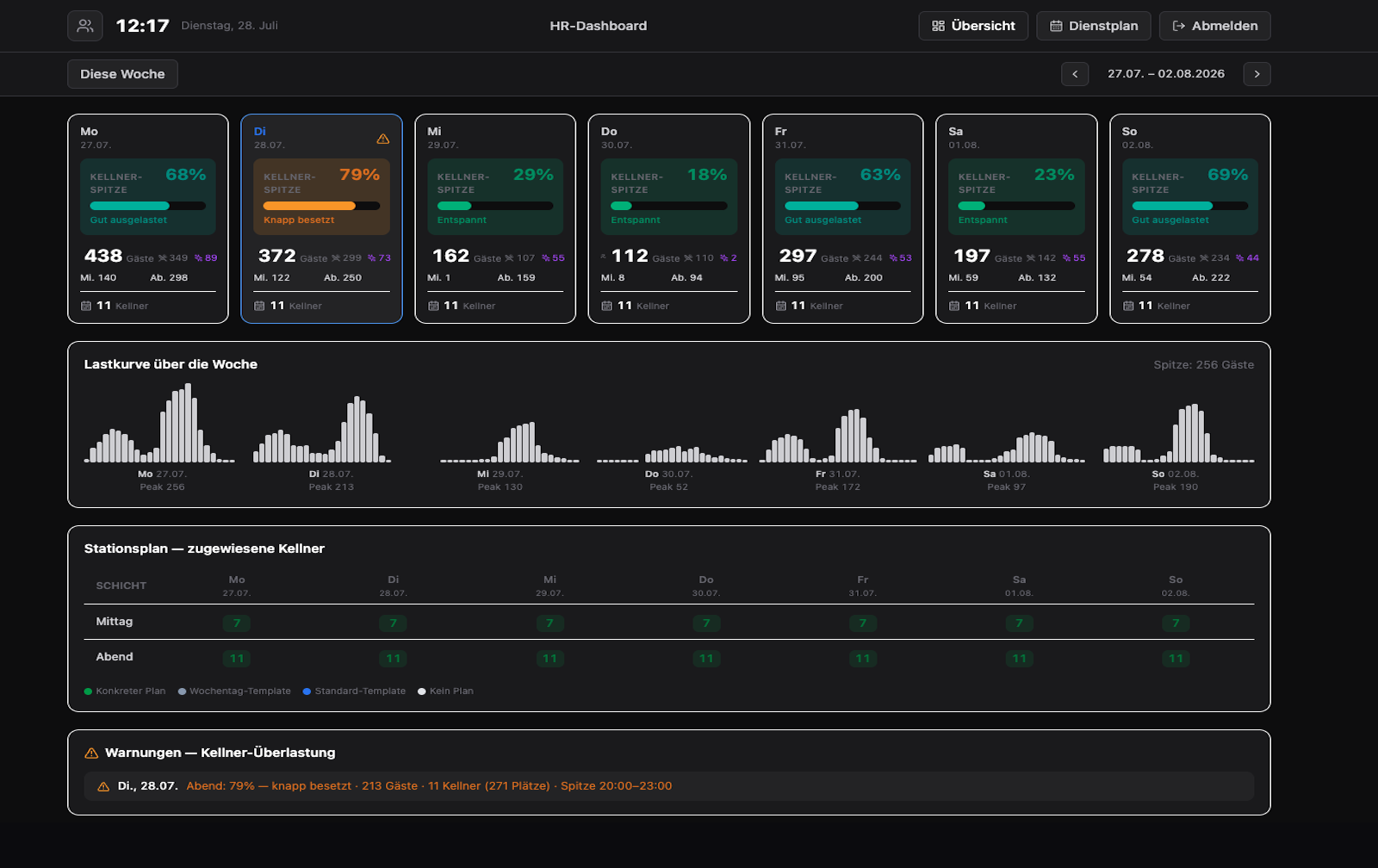Screen dimensions: 1378x868
Task: Click the warning icon in Warnungen heading
Action: point(91,753)
